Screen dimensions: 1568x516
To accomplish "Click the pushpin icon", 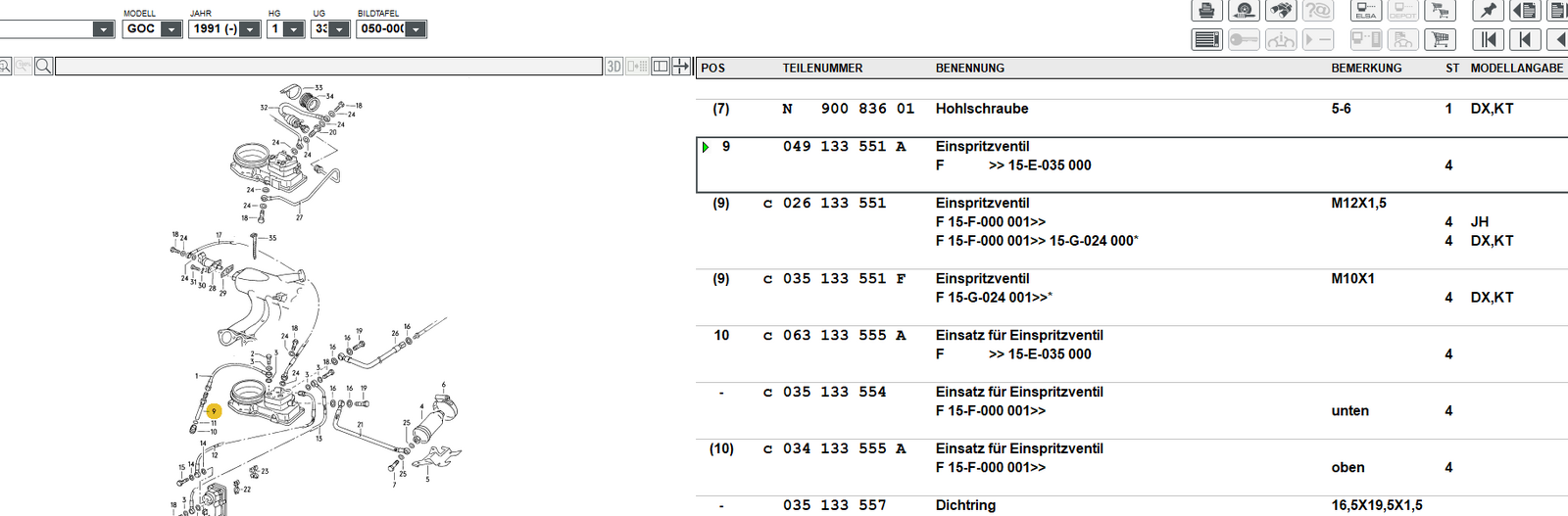I will tap(1488, 11).
